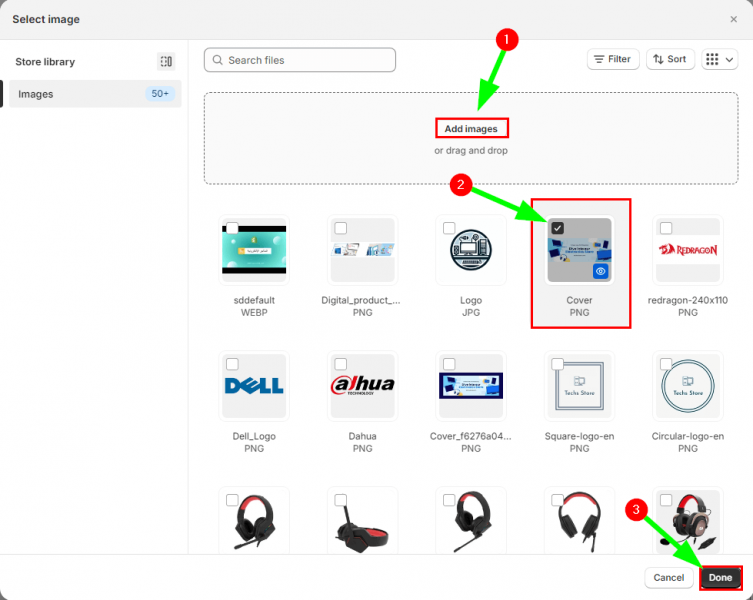The width and height of the screenshot is (753, 600).
Task: Click the search magnifier icon
Action: point(216,60)
